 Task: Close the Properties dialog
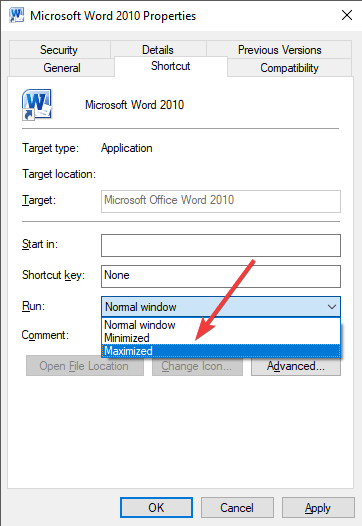tap(347, 15)
